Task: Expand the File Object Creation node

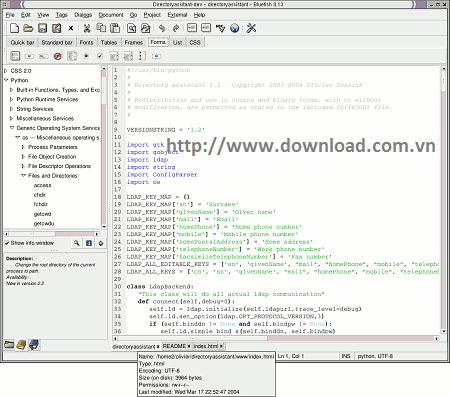Action: coord(23,156)
